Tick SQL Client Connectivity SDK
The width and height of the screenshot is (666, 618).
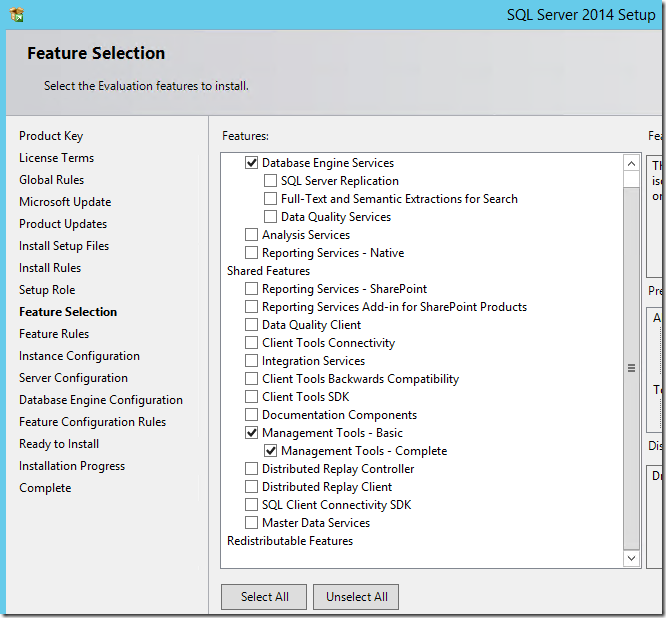[251, 505]
